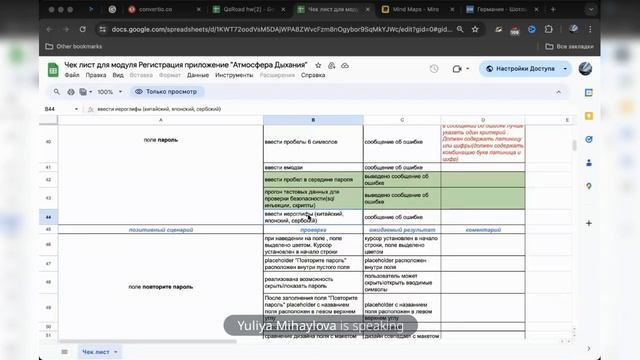
Task: Select cell 'ввести пробел в середине пароля'
Action: pos(313,180)
